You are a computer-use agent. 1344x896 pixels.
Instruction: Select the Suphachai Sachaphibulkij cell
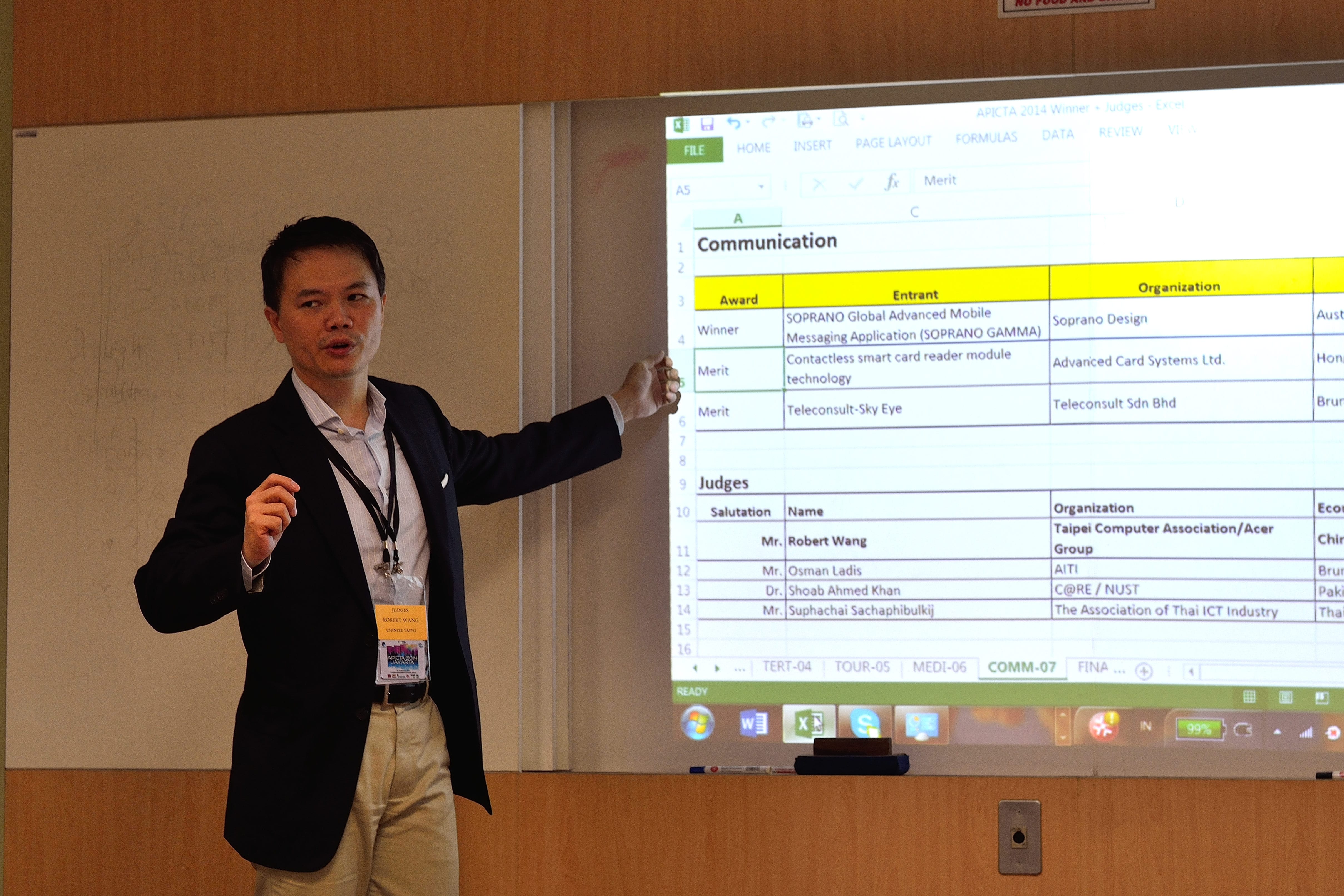(918, 610)
